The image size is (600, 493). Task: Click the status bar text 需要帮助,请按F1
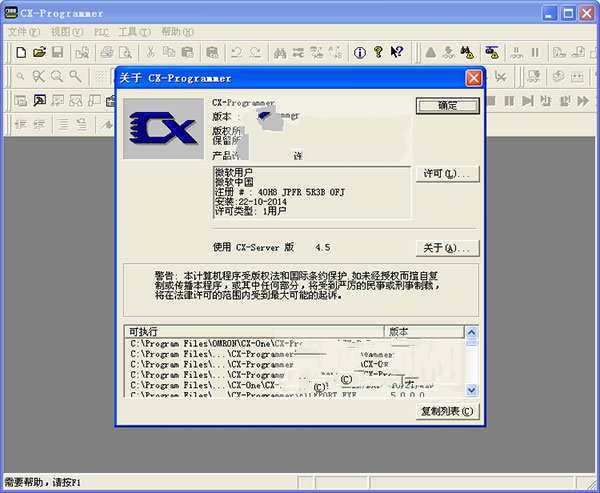tap(42, 483)
